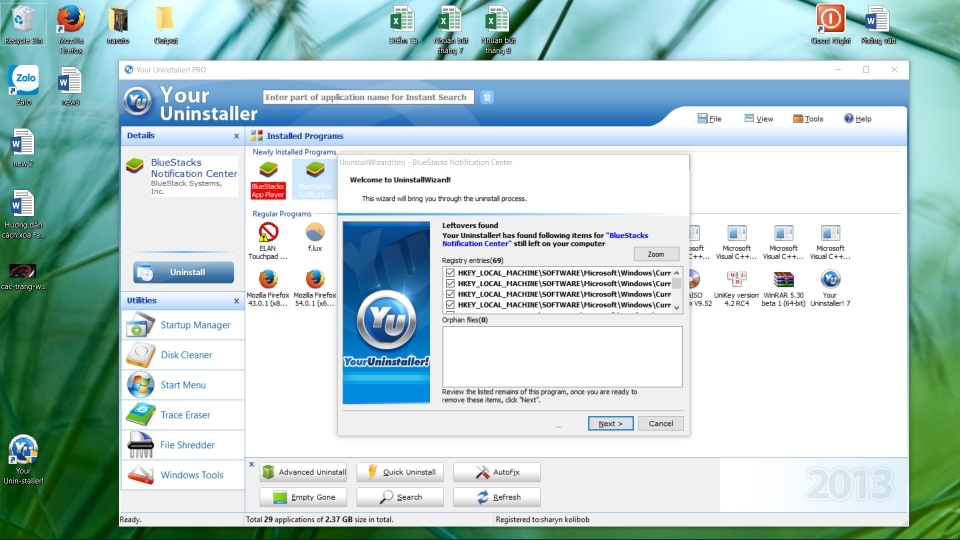Cancel the UninstallWizard dialog

click(661, 423)
